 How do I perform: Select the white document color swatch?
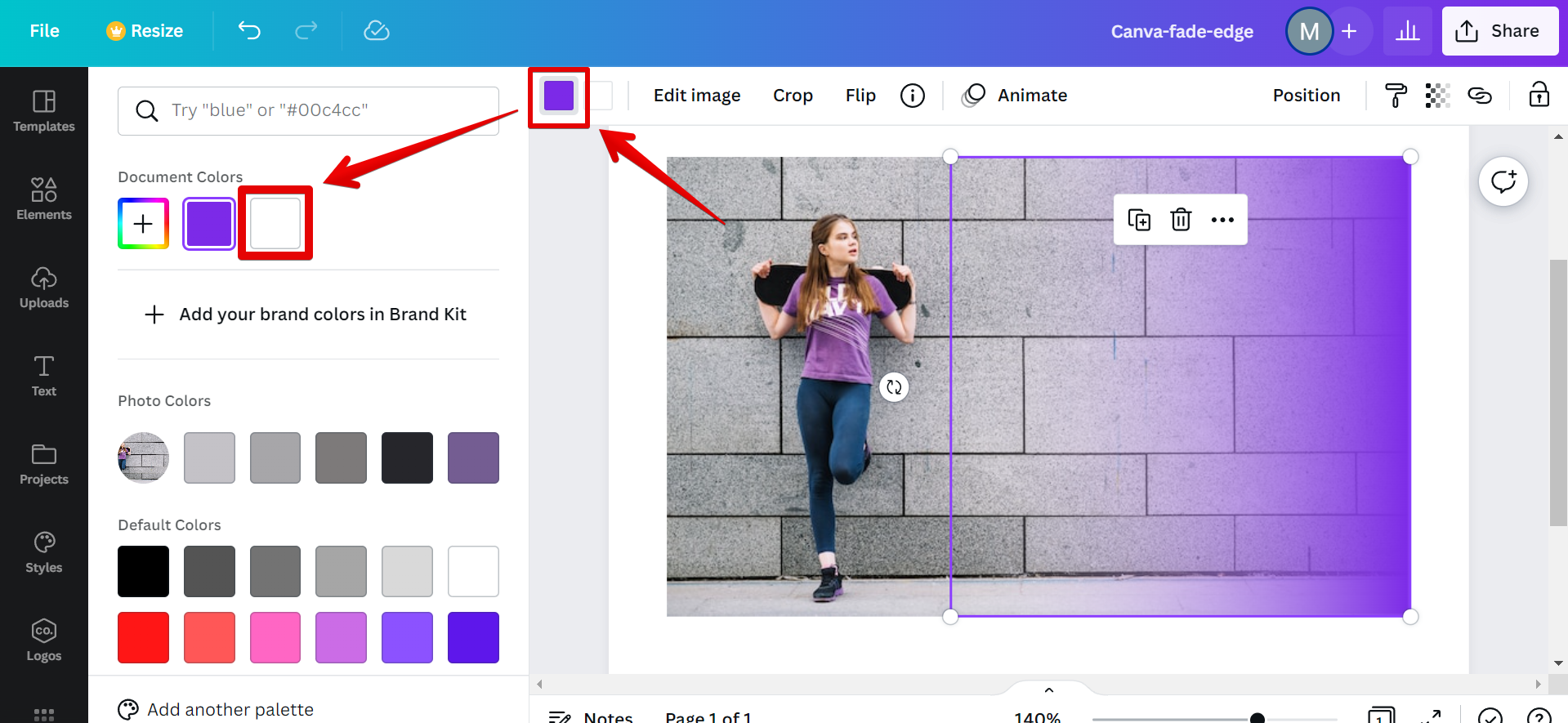[275, 223]
